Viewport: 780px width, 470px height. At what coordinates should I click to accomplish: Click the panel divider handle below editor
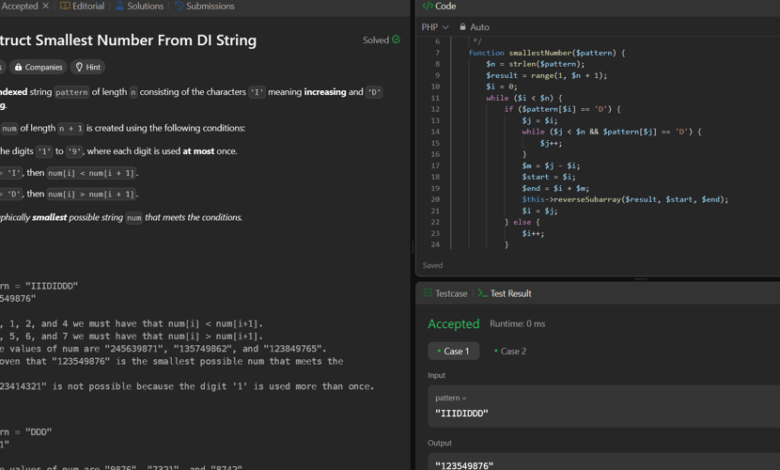641,279
